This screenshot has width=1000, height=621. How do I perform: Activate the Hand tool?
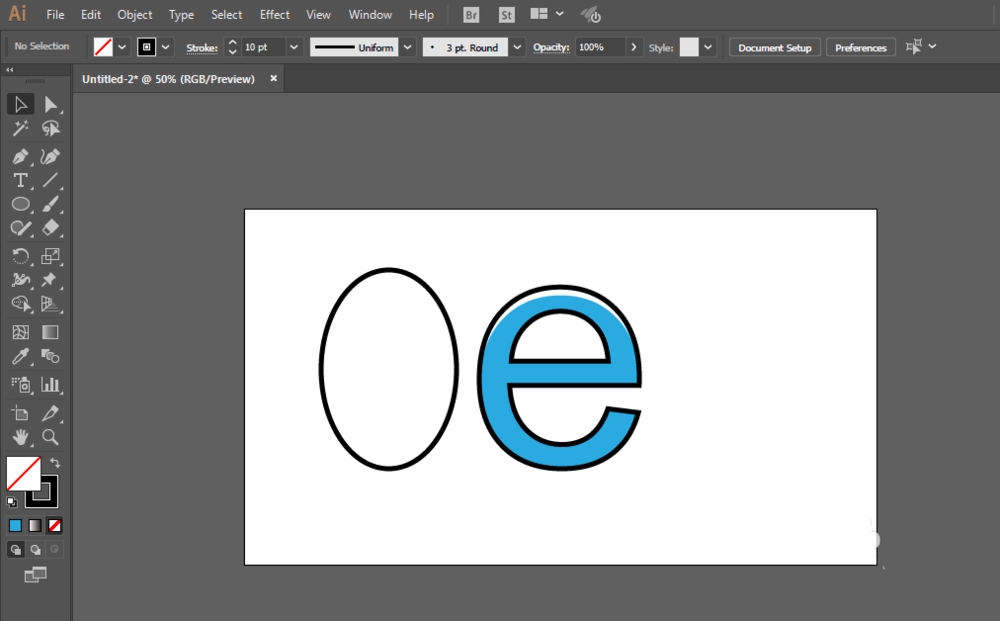[x=20, y=437]
